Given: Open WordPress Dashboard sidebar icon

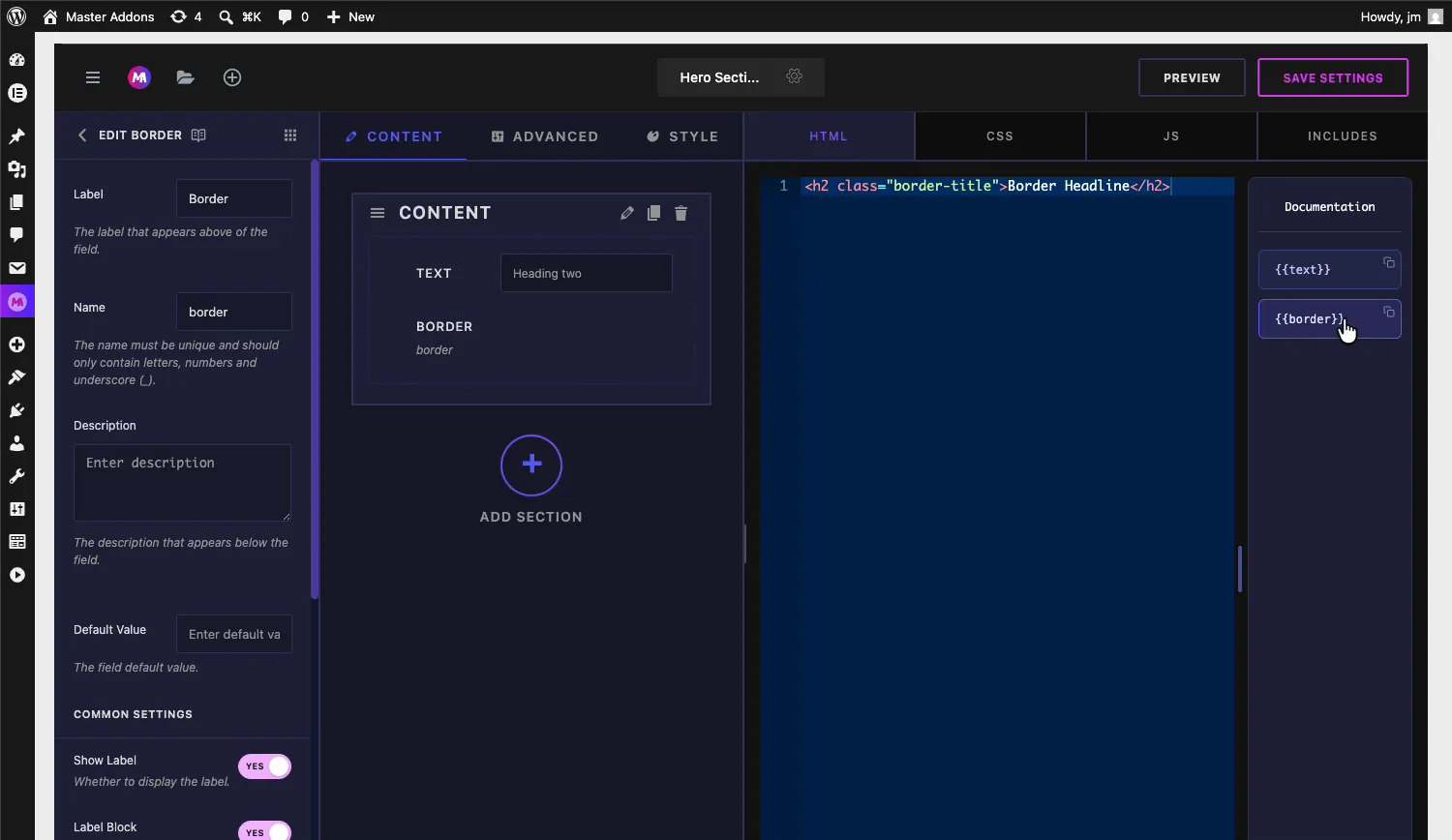Looking at the screenshot, I should pos(16,60).
